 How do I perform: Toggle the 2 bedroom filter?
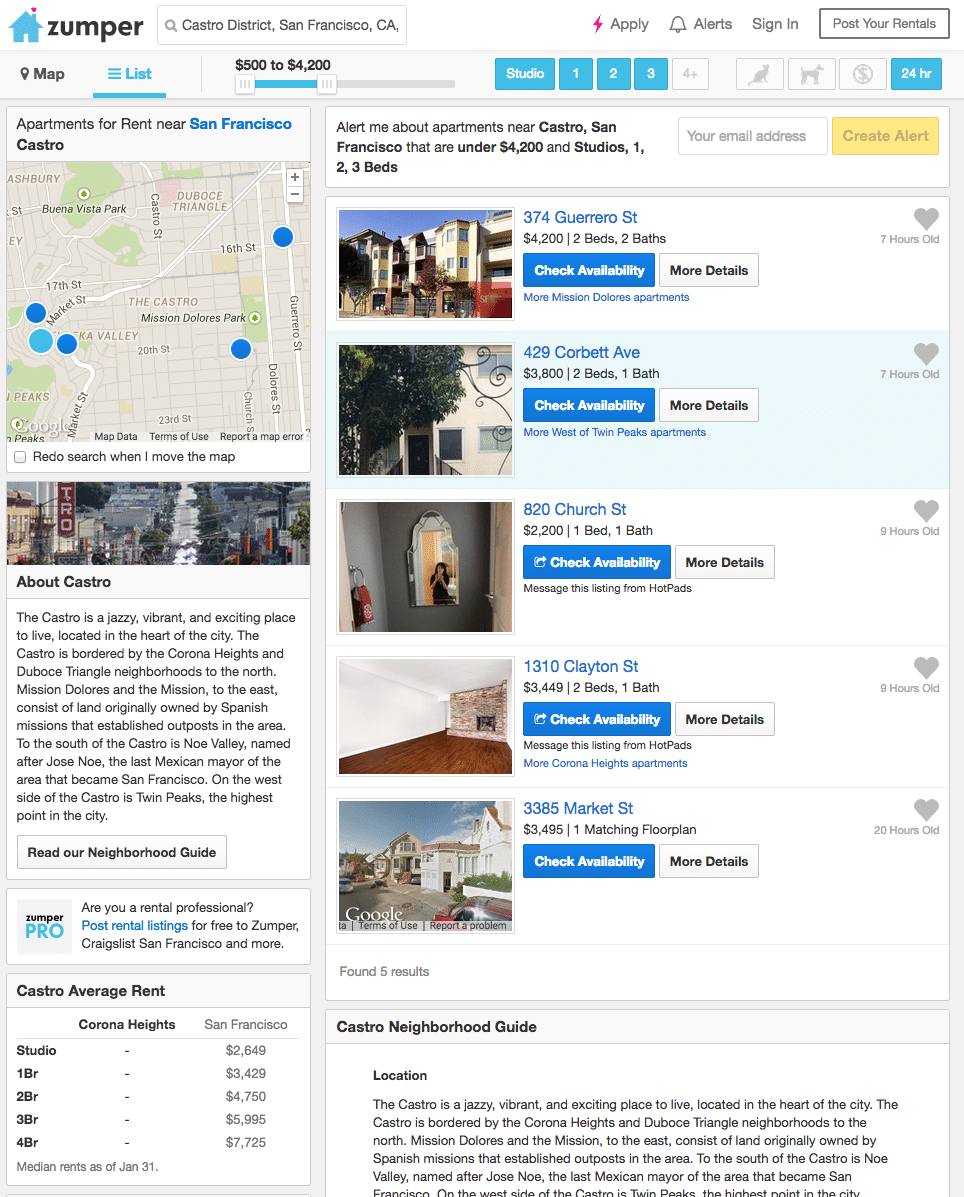(613, 74)
